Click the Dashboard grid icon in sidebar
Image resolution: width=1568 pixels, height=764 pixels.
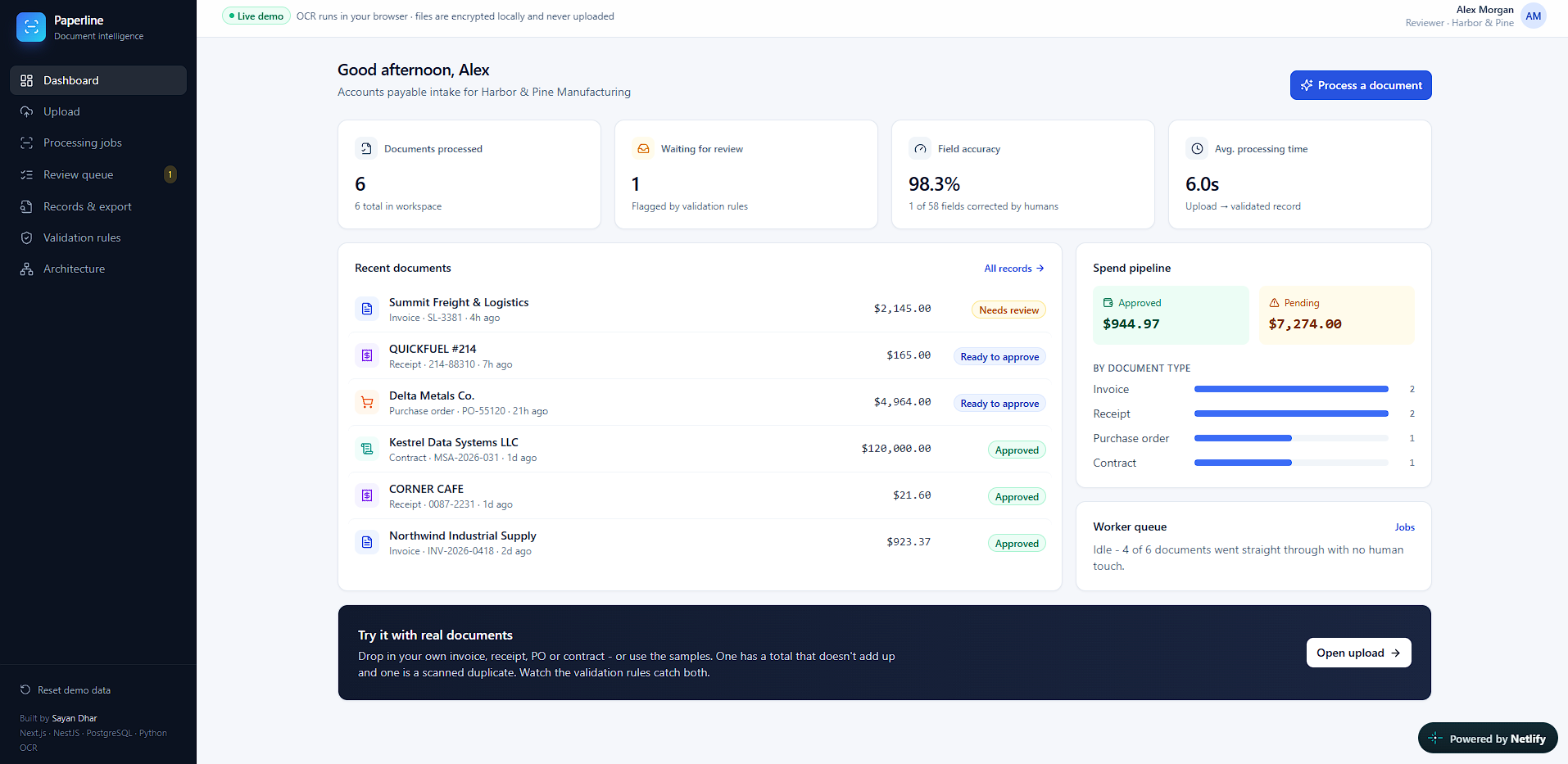pyautogui.click(x=27, y=80)
